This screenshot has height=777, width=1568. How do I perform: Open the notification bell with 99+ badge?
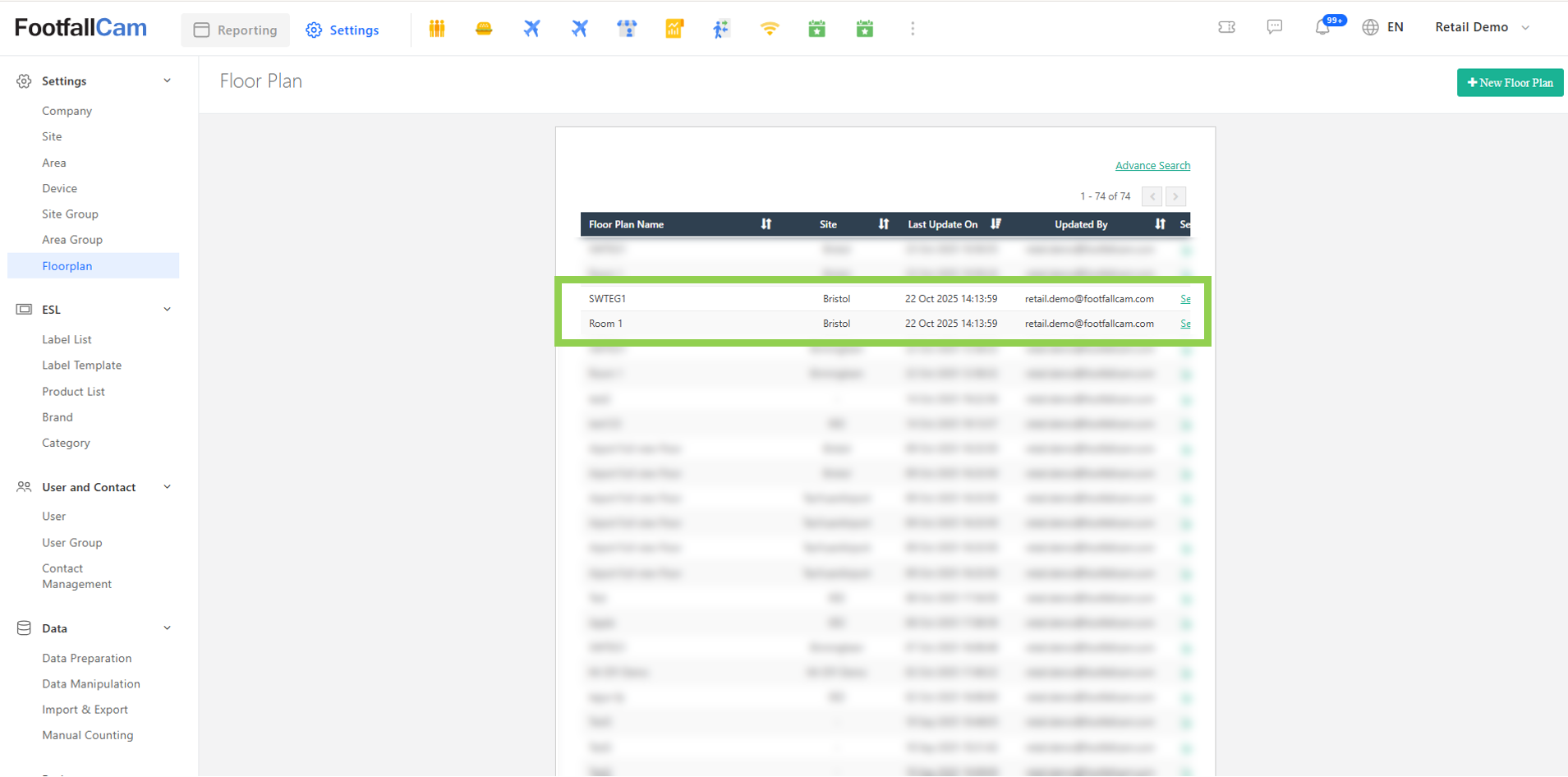[x=1322, y=27]
